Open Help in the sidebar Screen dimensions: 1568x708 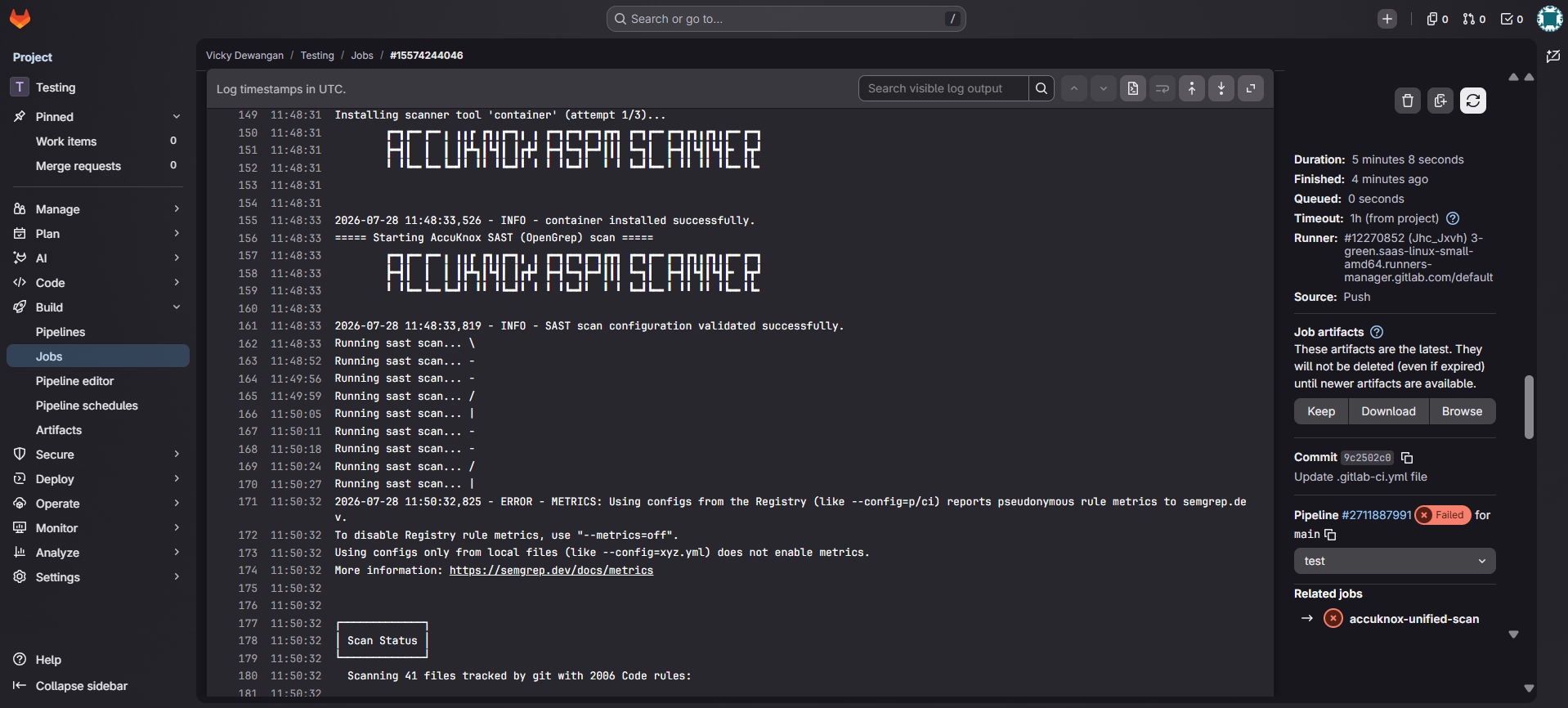click(x=47, y=660)
